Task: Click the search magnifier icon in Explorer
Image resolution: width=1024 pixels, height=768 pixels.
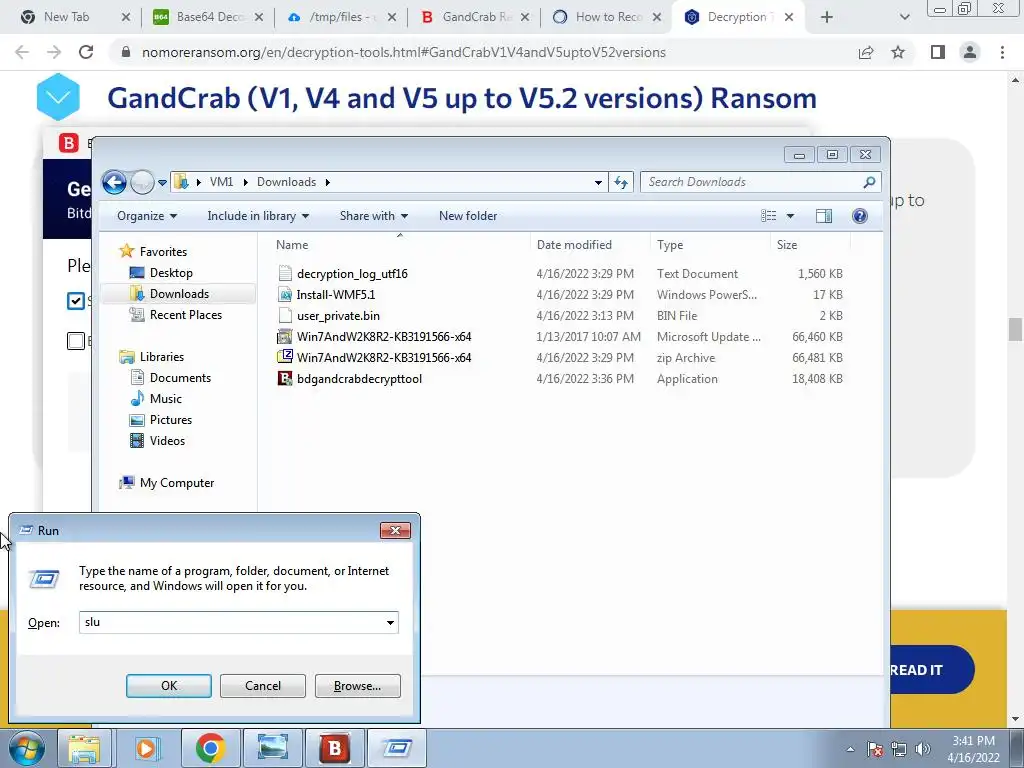Action: coord(869,182)
